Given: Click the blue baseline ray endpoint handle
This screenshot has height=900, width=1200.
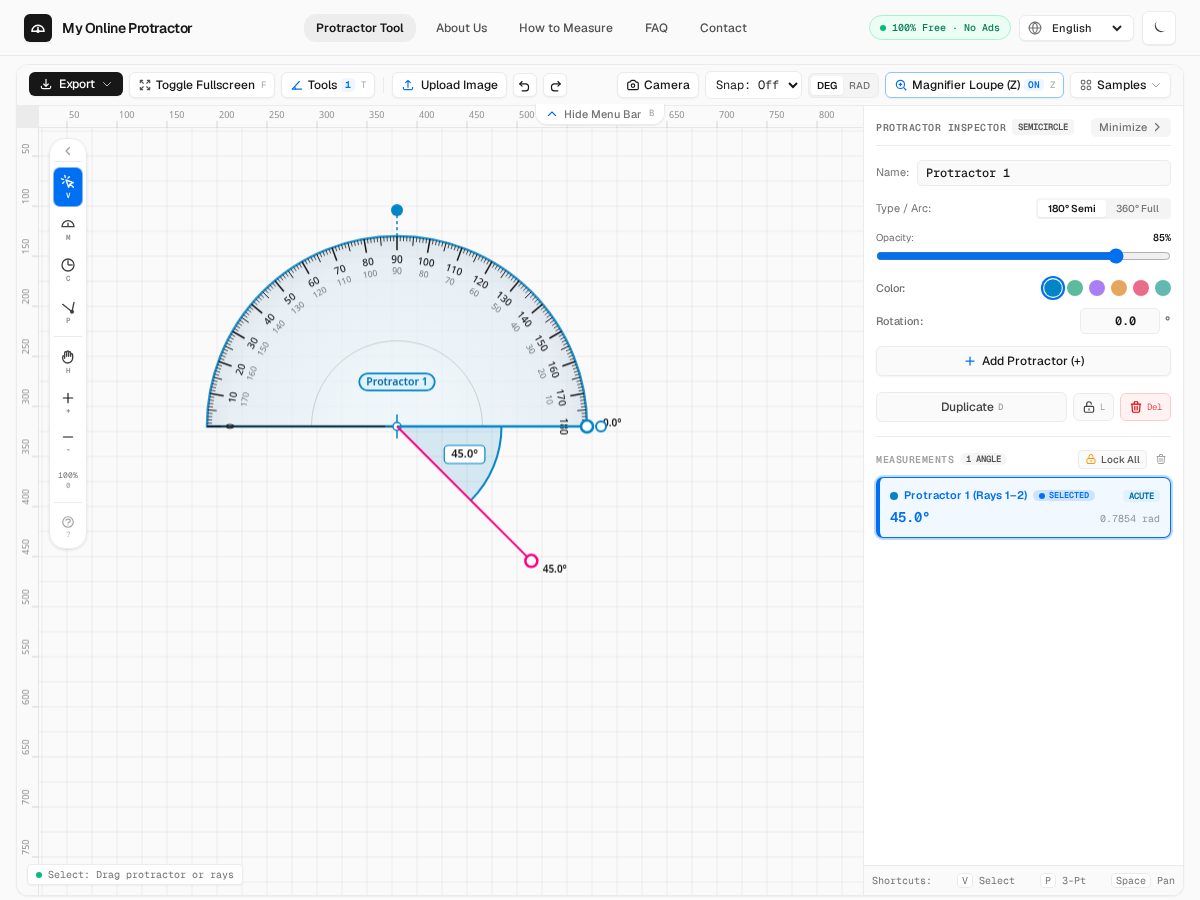Looking at the screenshot, I should (587, 426).
